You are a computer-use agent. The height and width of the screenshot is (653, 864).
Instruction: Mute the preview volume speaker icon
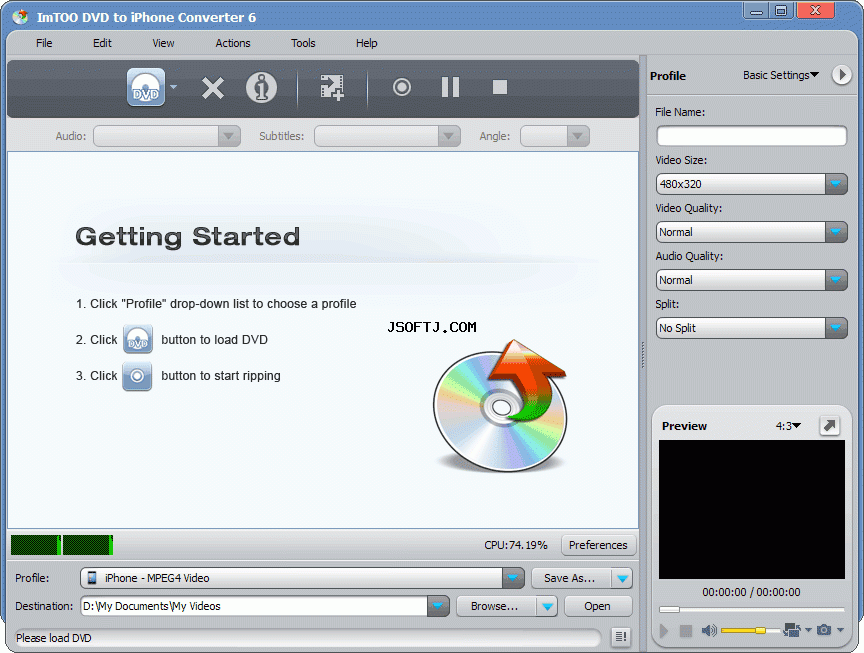coord(709,630)
